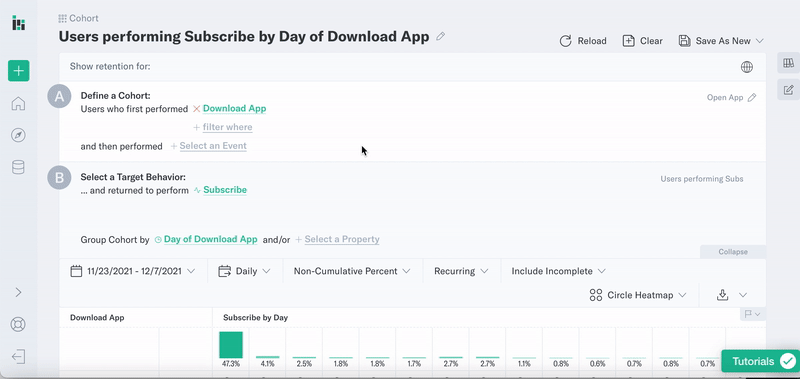Open the flag dropdown in table header

pyautogui.click(x=753, y=314)
